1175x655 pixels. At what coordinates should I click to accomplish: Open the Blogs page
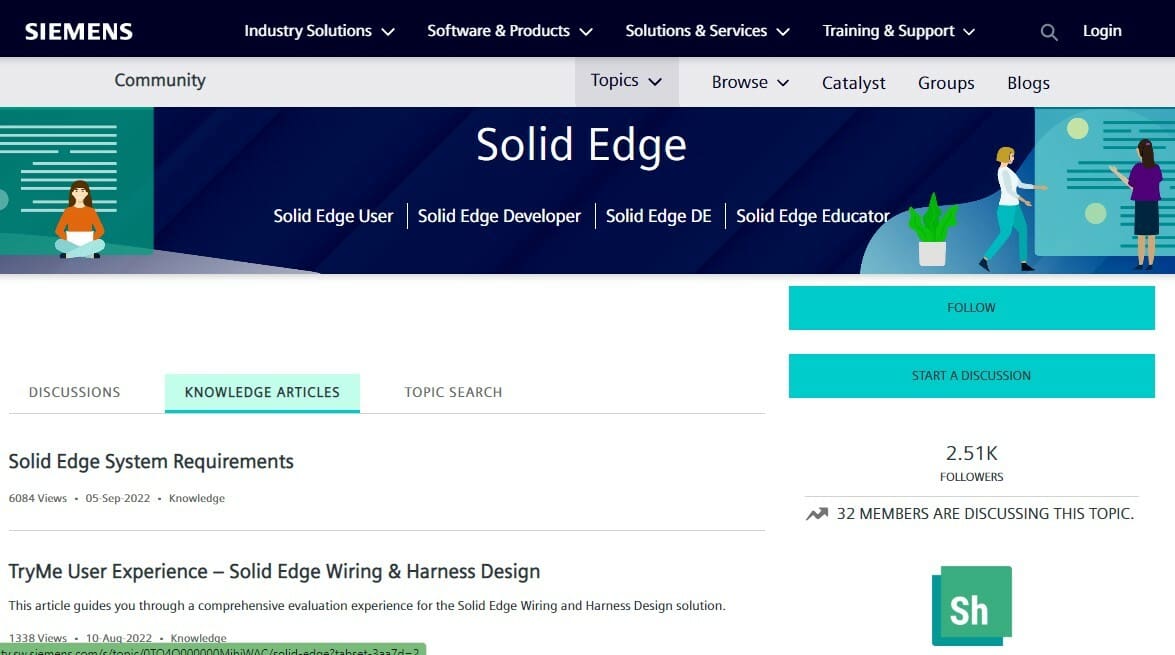tap(1028, 82)
